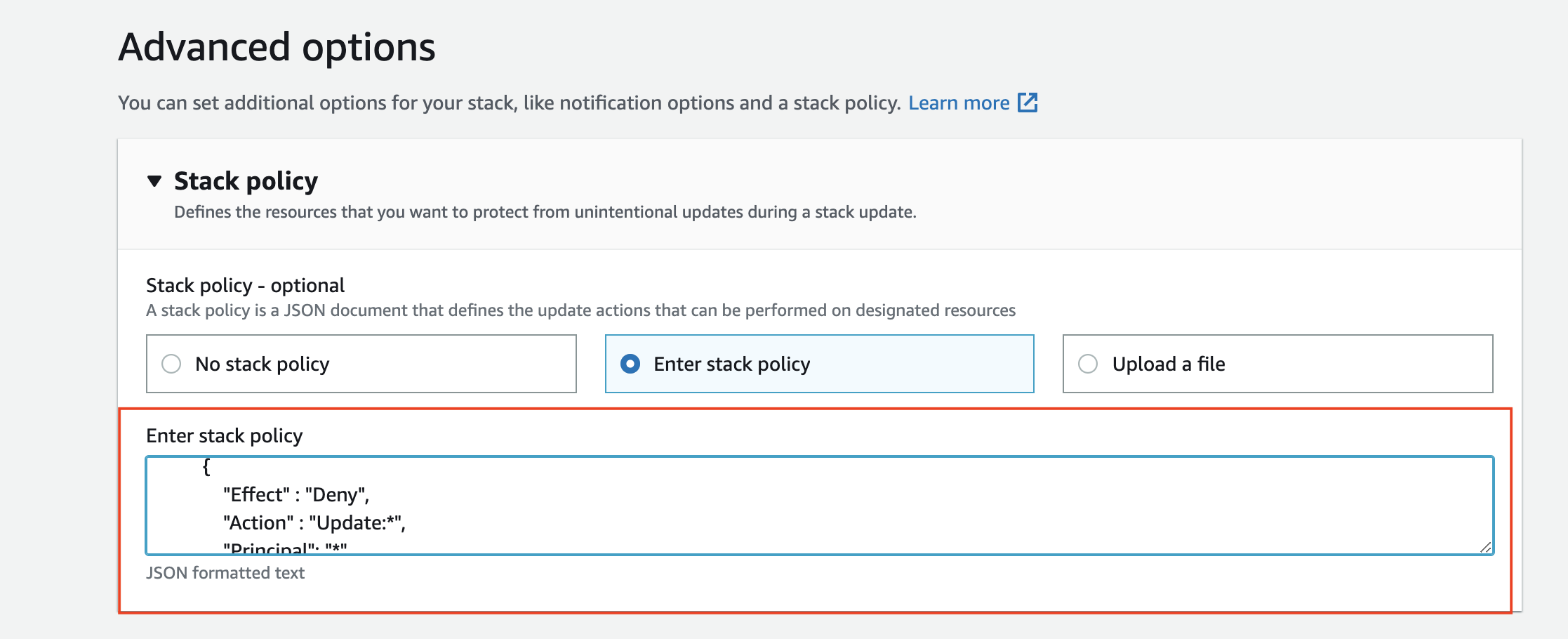
Task: Click the line containing Effect Deny
Action: click(x=295, y=494)
